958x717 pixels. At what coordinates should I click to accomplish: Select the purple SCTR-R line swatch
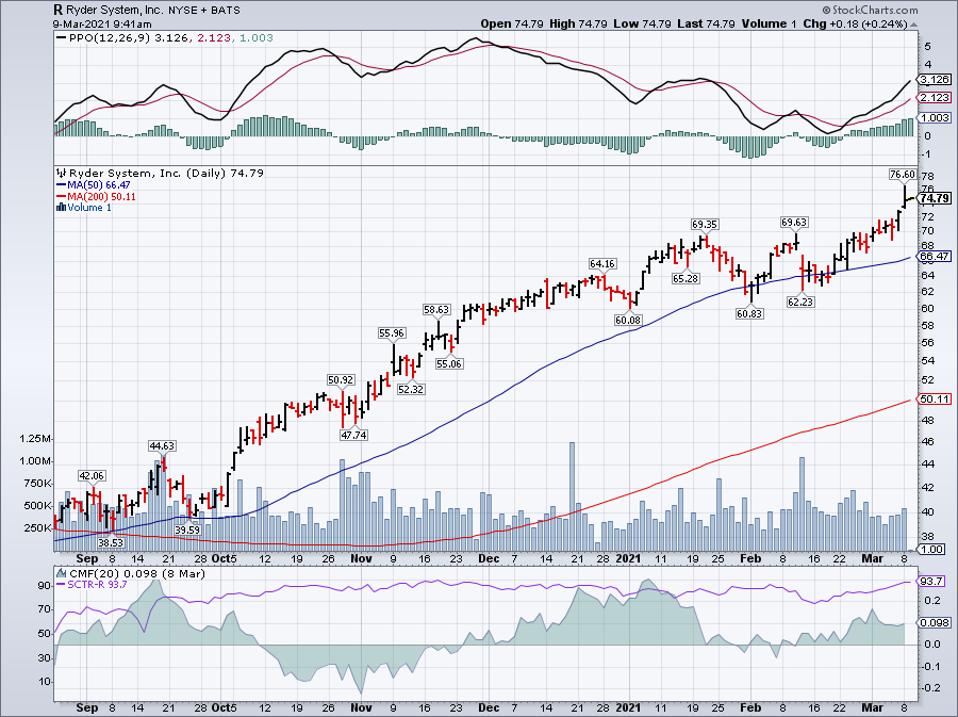(x=60, y=585)
